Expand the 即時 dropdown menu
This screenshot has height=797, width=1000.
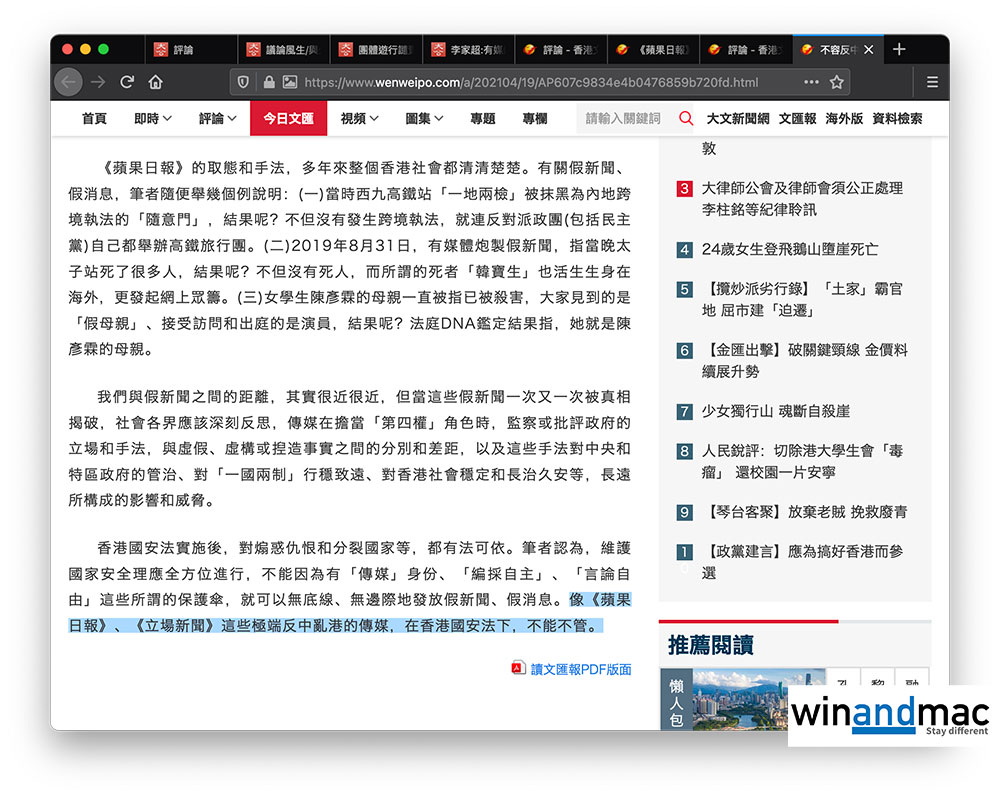(x=153, y=118)
